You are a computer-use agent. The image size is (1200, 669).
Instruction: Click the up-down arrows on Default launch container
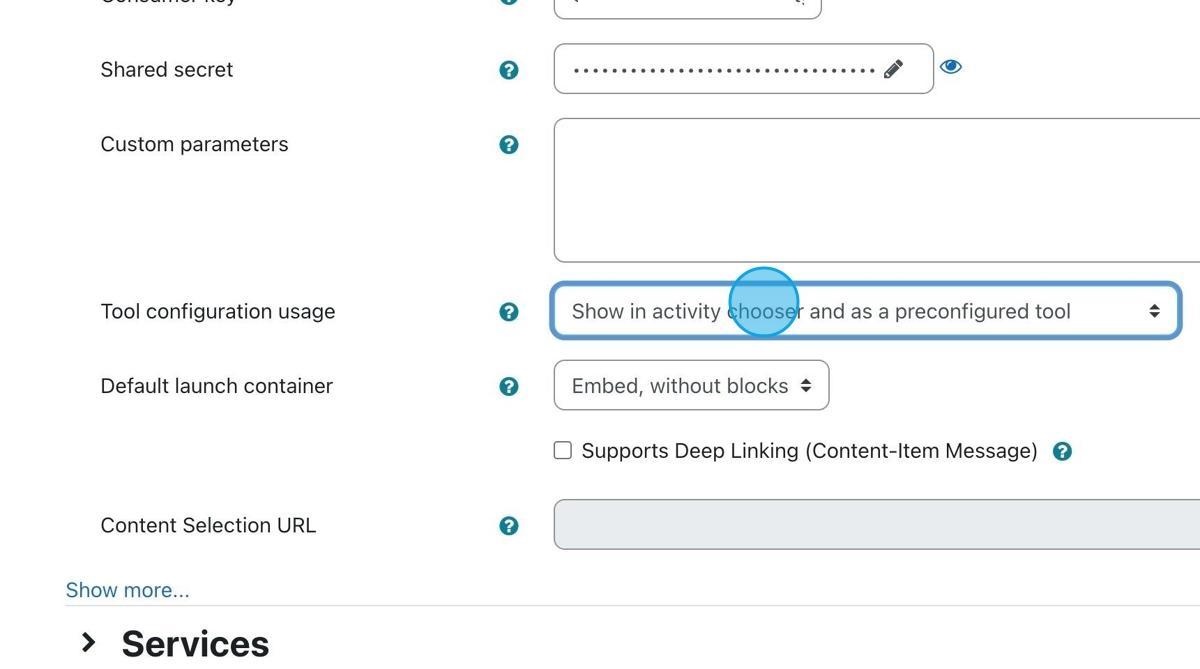[x=807, y=385]
